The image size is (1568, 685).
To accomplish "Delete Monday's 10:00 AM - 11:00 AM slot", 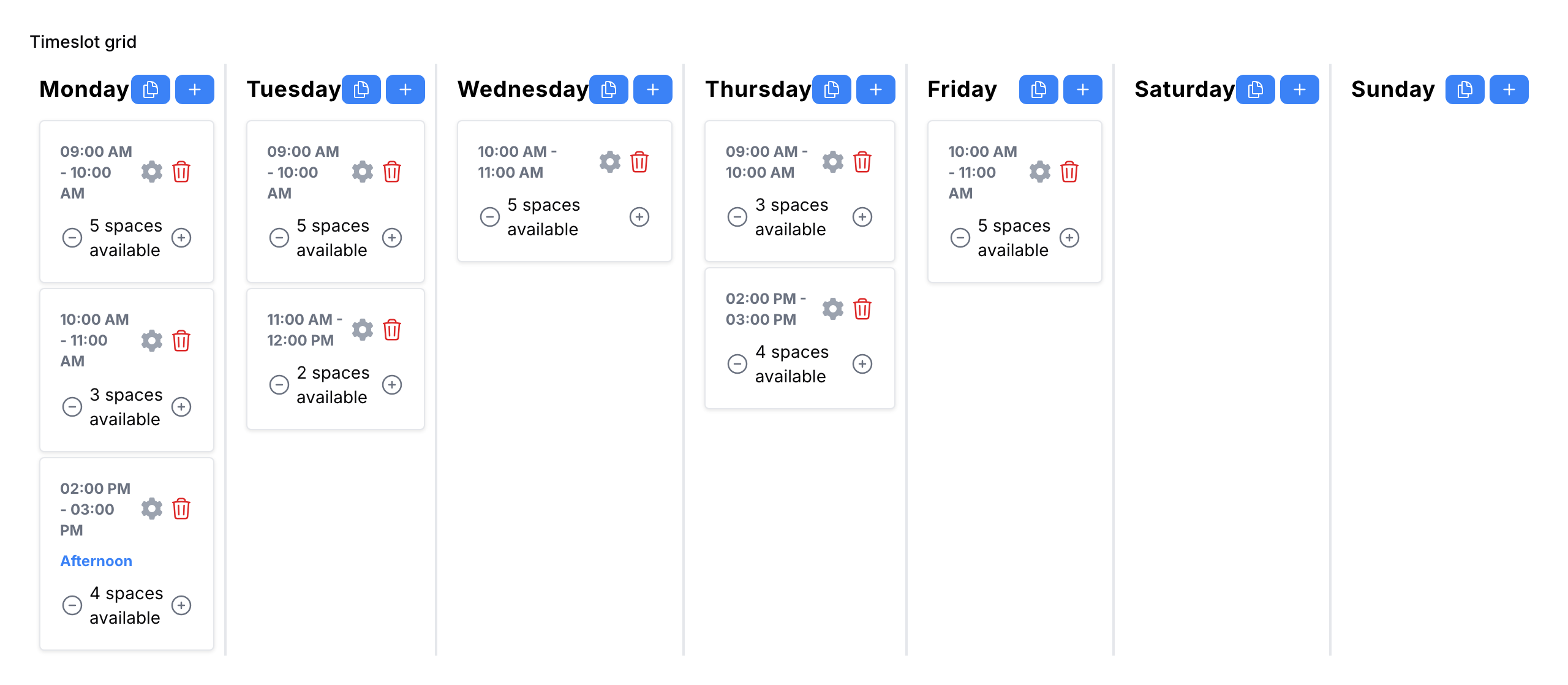I will point(181,341).
